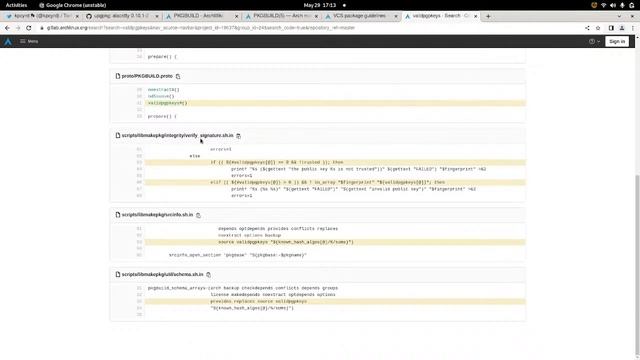Open a new browser tab
The width and height of the screenshot is (640, 360).
488,16
